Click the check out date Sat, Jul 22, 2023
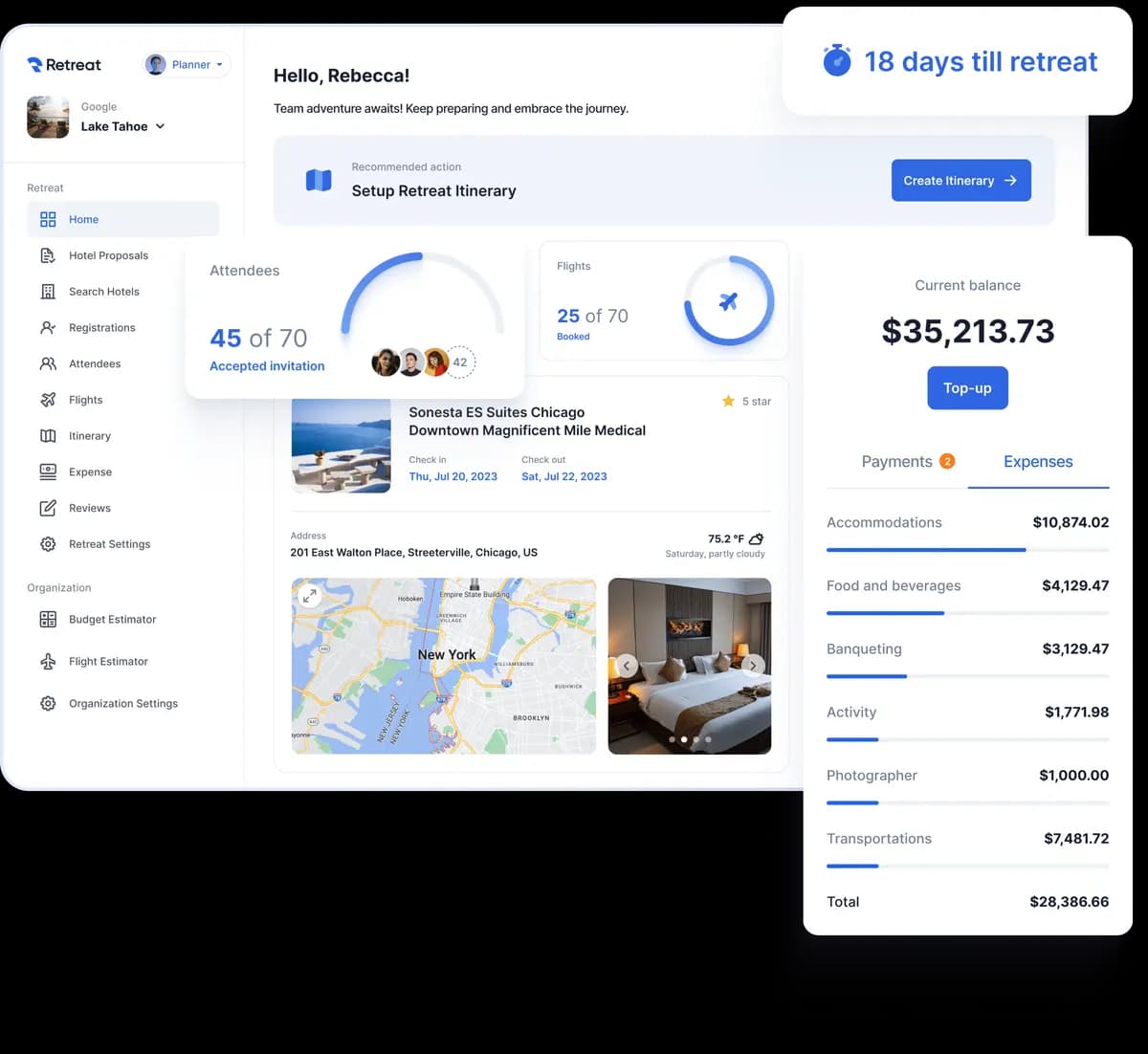This screenshot has width=1148, height=1054. point(564,476)
